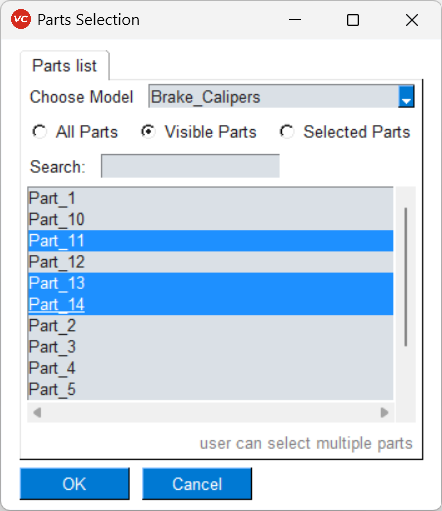The height and width of the screenshot is (511, 442).
Task: Click the Brake_Calipers model combo box
Action: coord(281,97)
